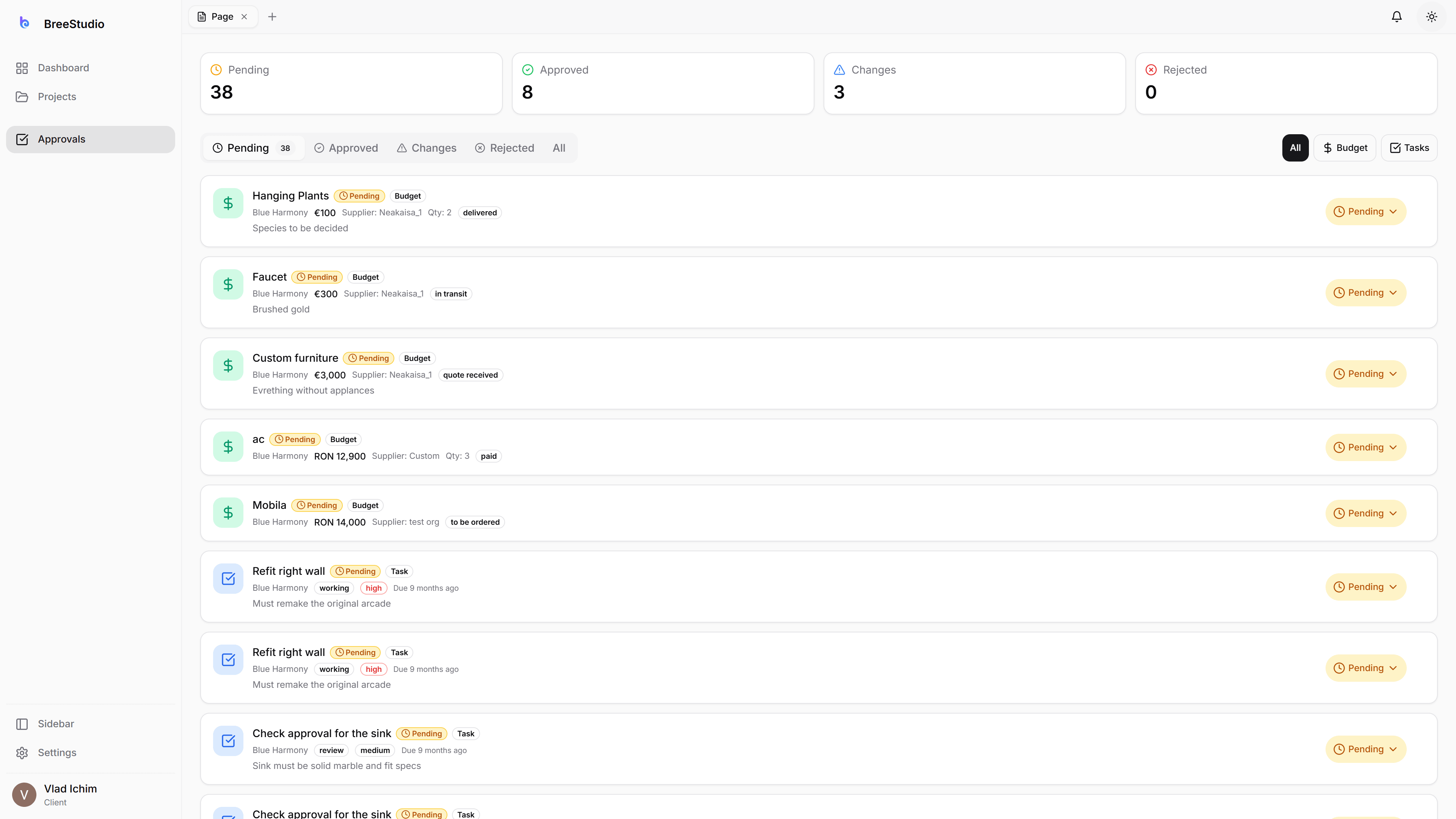Image resolution: width=1456 pixels, height=819 pixels.
Task: Click dollar icon of Custom furniture
Action: tap(228, 365)
